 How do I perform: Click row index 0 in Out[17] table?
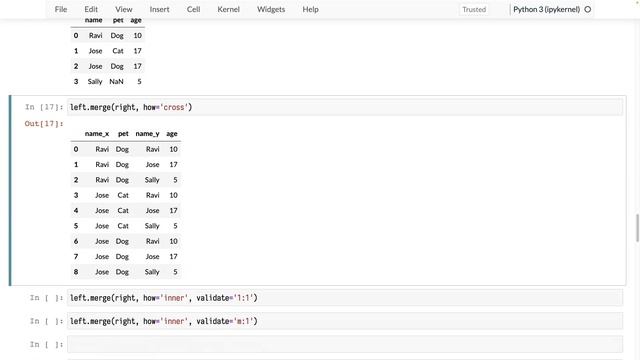(76, 149)
